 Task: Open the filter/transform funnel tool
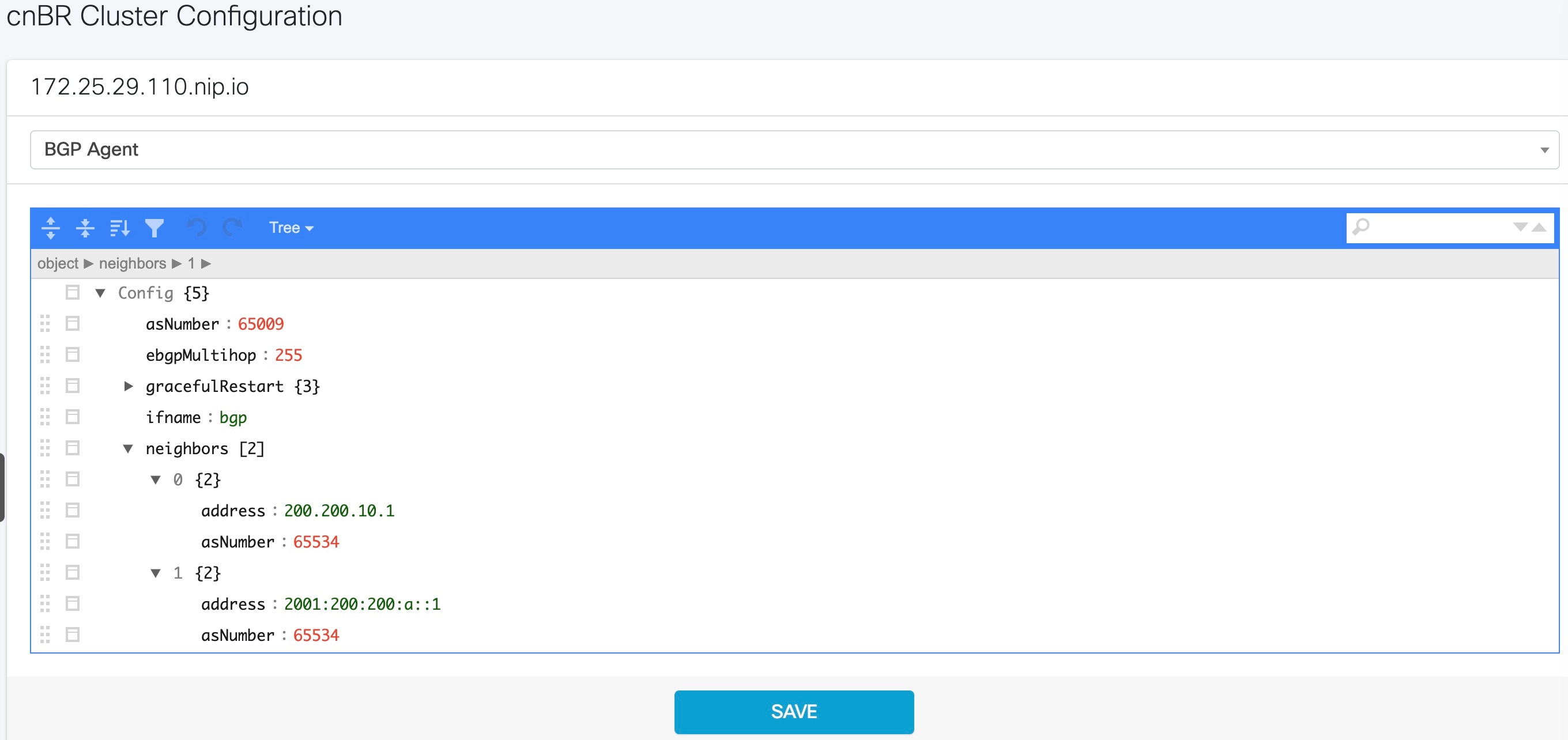click(x=154, y=228)
